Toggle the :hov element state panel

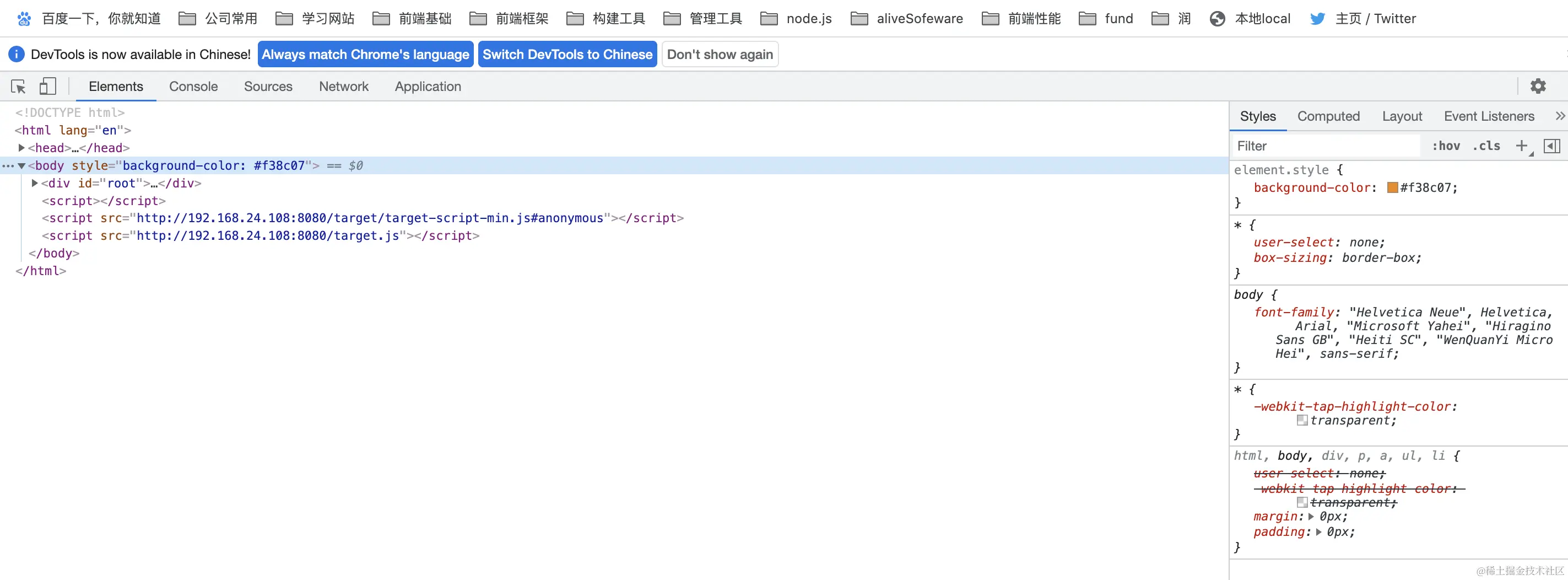click(1446, 146)
